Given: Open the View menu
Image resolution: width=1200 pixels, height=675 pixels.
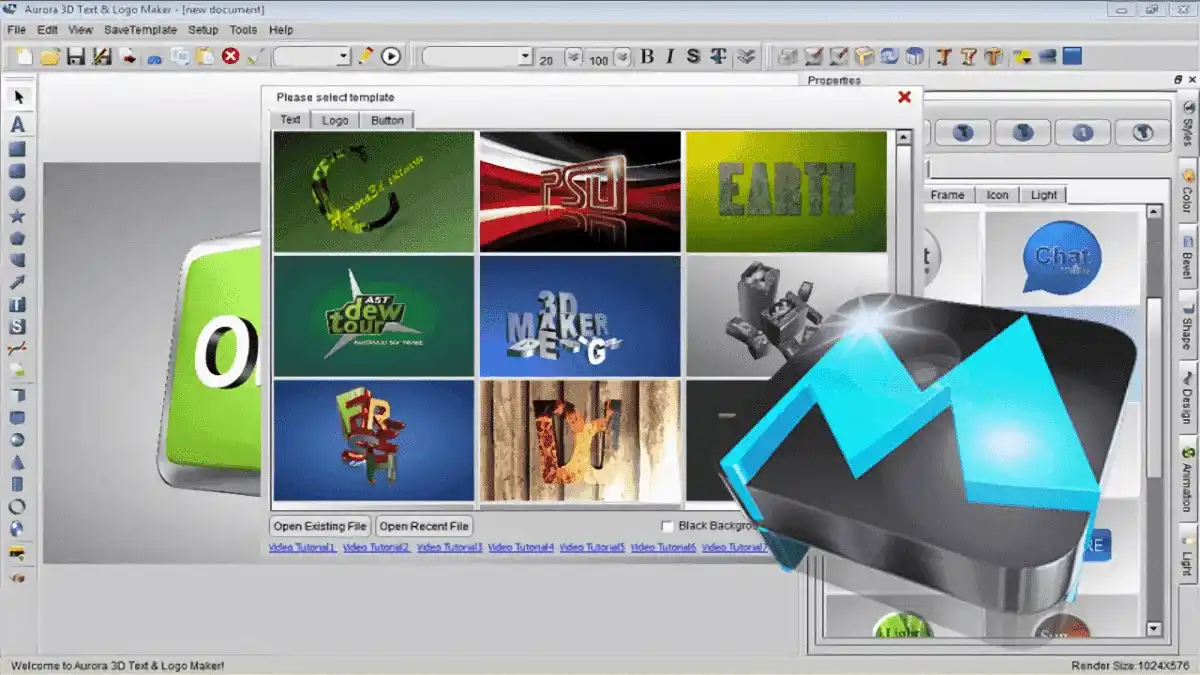Looking at the screenshot, I should coord(80,30).
